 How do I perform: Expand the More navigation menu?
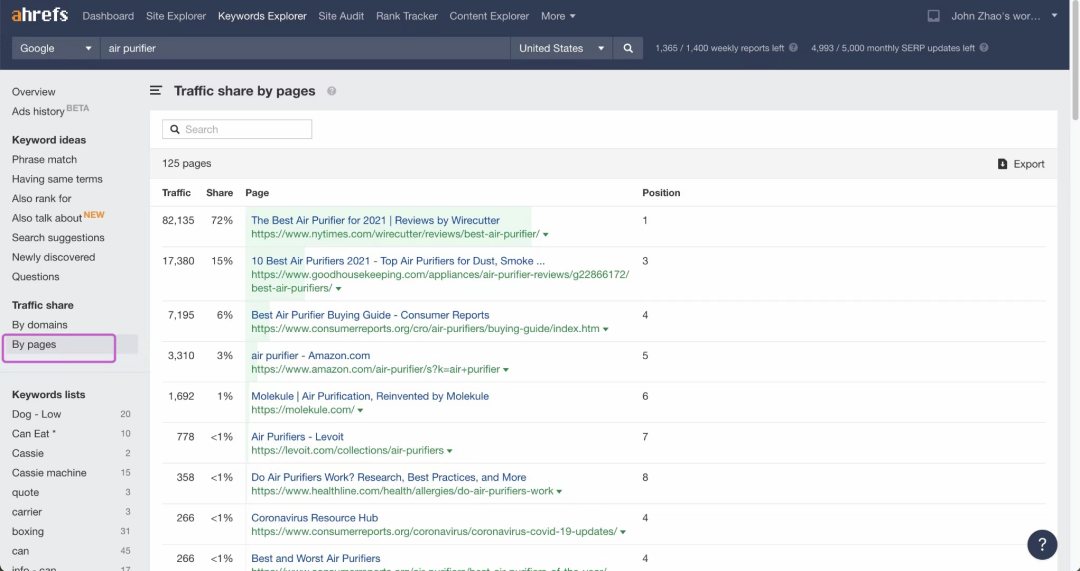(558, 16)
